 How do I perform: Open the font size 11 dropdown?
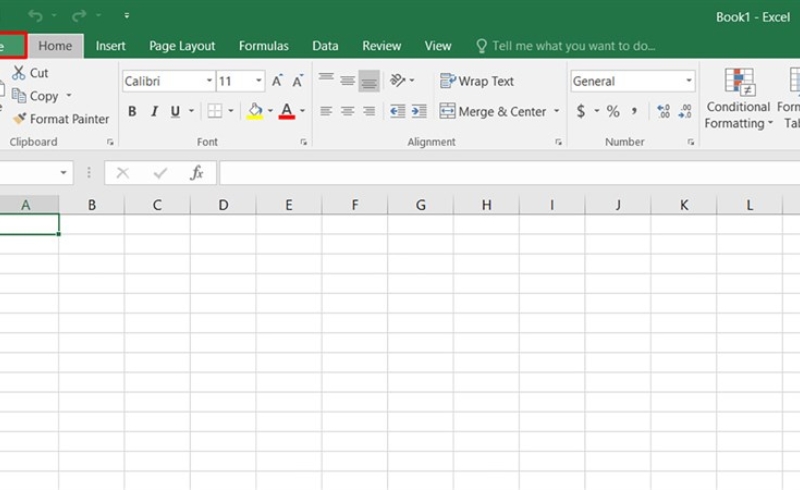click(x=259, y=81)
